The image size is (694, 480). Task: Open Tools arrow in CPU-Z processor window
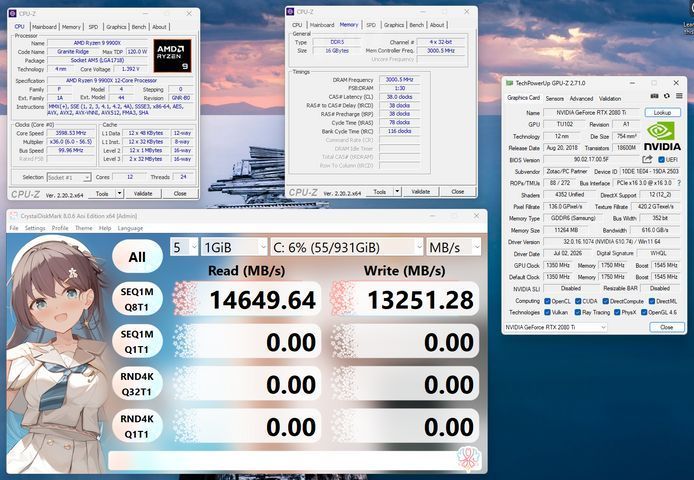click(120, 194)
